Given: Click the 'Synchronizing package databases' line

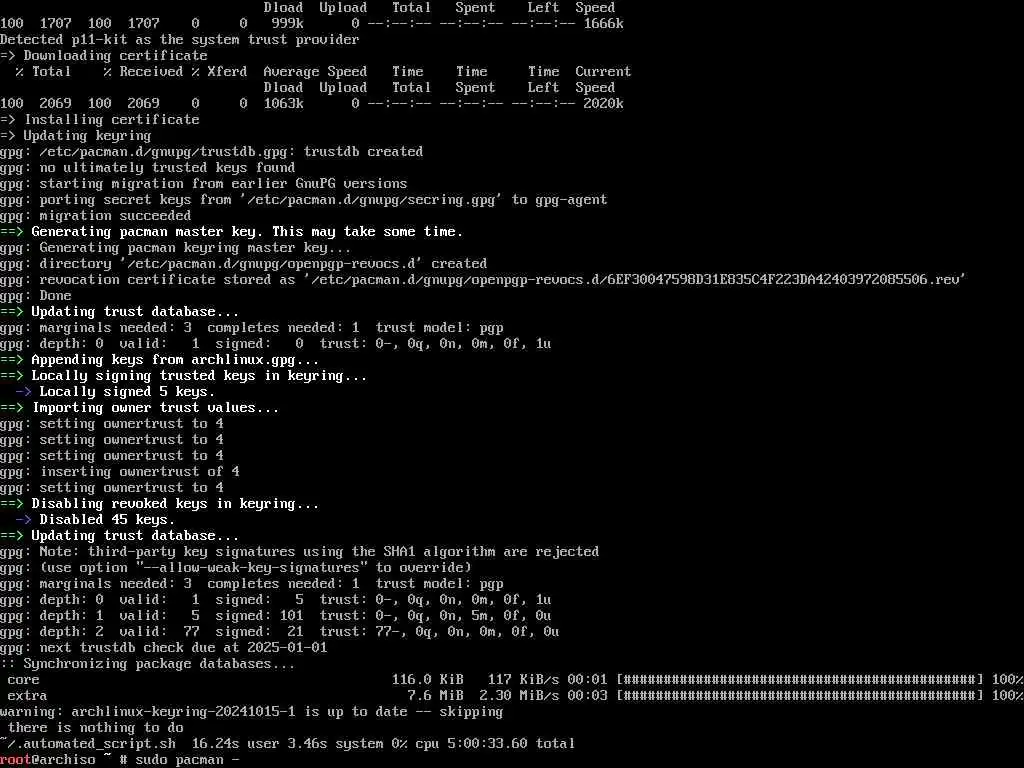Looking at the screenshot, I should pos(148,664).
